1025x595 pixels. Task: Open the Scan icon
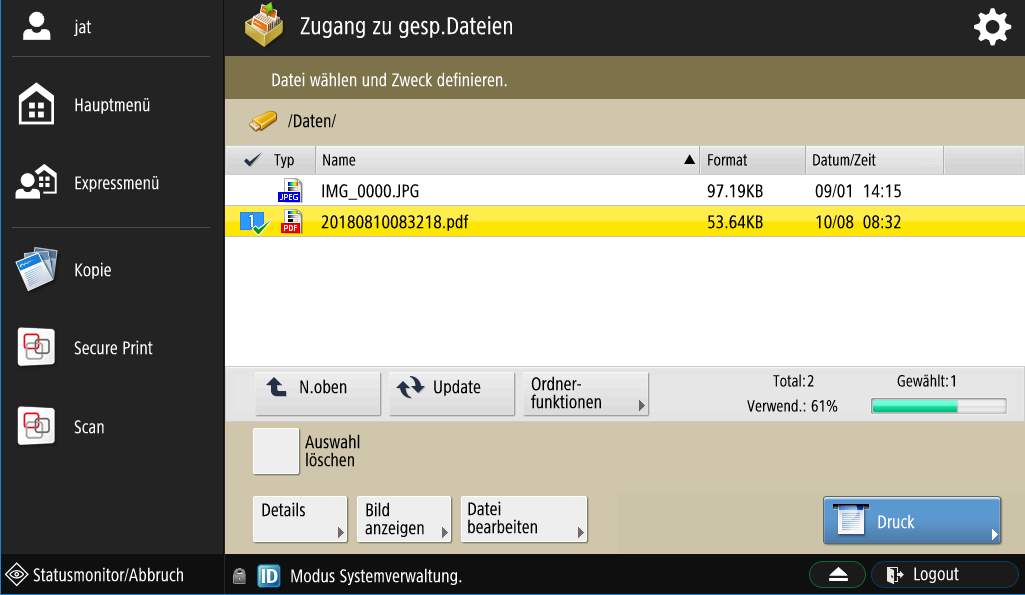37,426
